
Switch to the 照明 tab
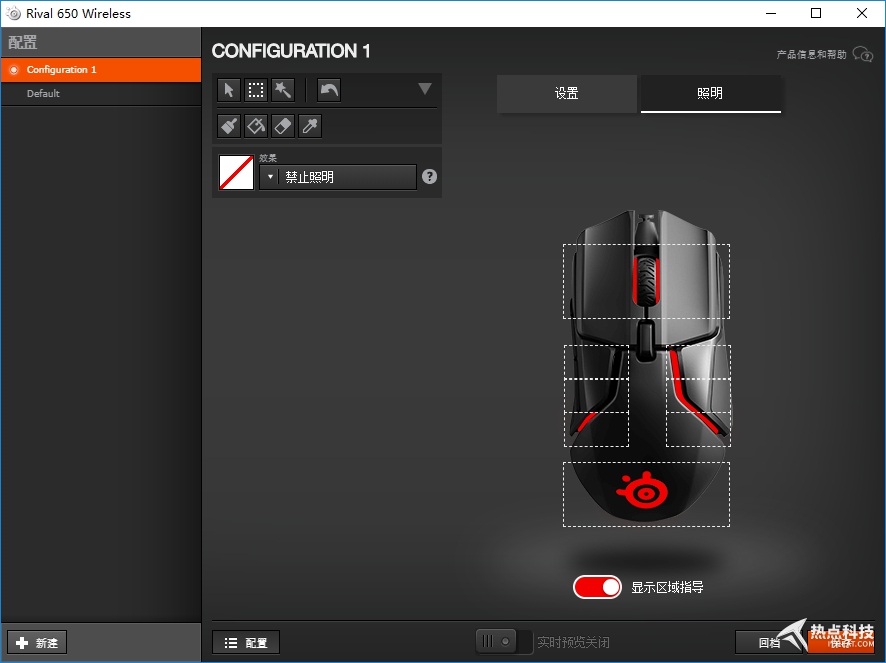(x=710, y=93)
